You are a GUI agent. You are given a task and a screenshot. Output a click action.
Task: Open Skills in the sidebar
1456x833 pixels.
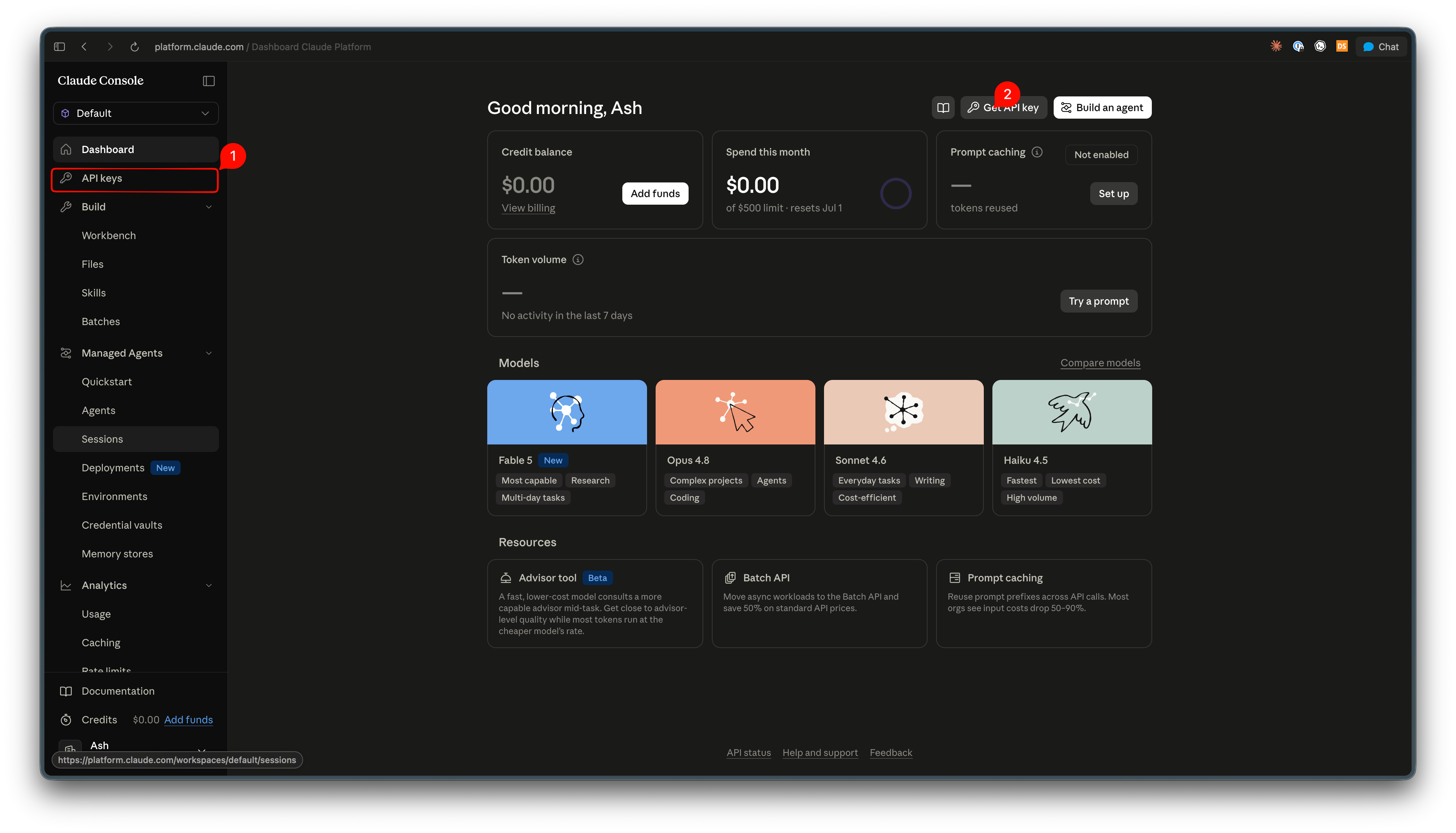[94, 293]
